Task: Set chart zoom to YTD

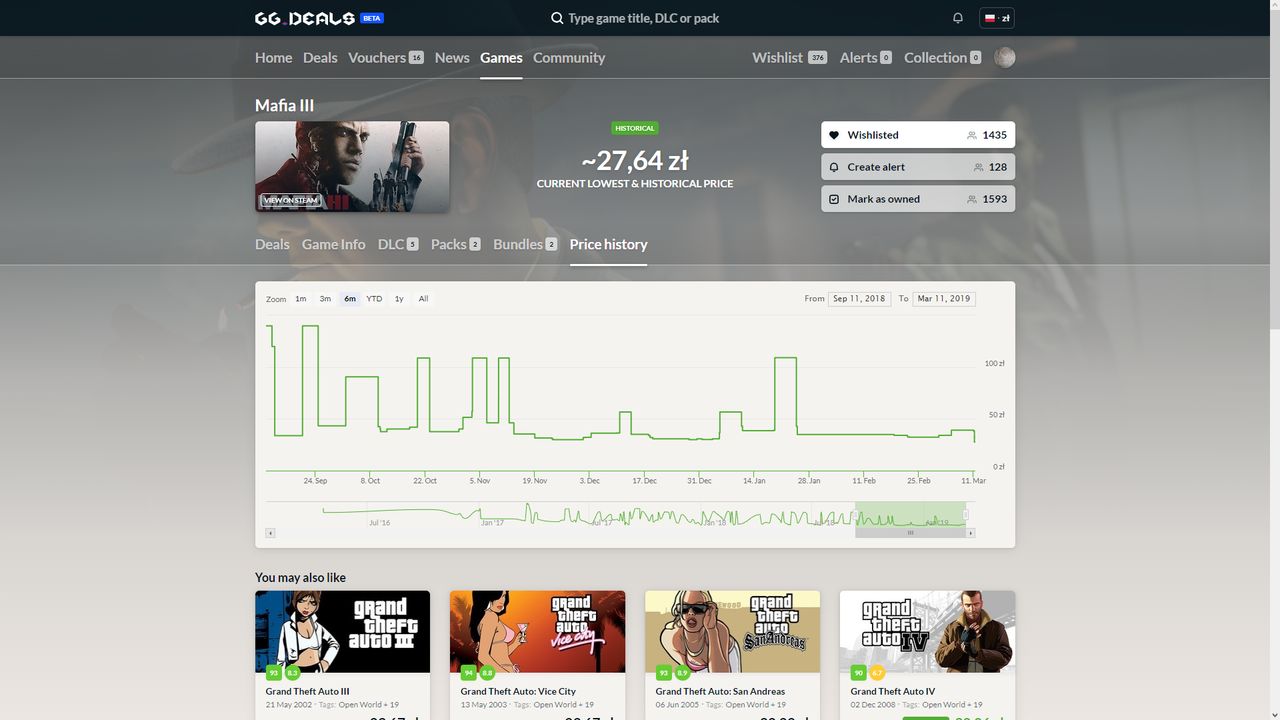Action: [374, 299]
